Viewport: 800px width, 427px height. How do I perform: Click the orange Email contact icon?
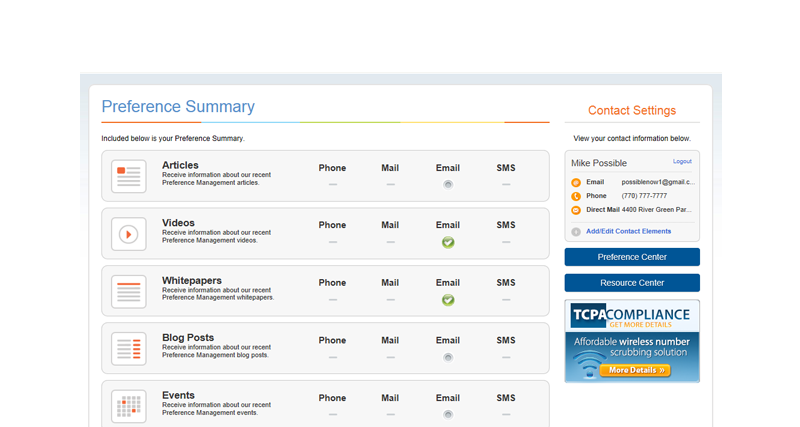click(x=576, y=182)
